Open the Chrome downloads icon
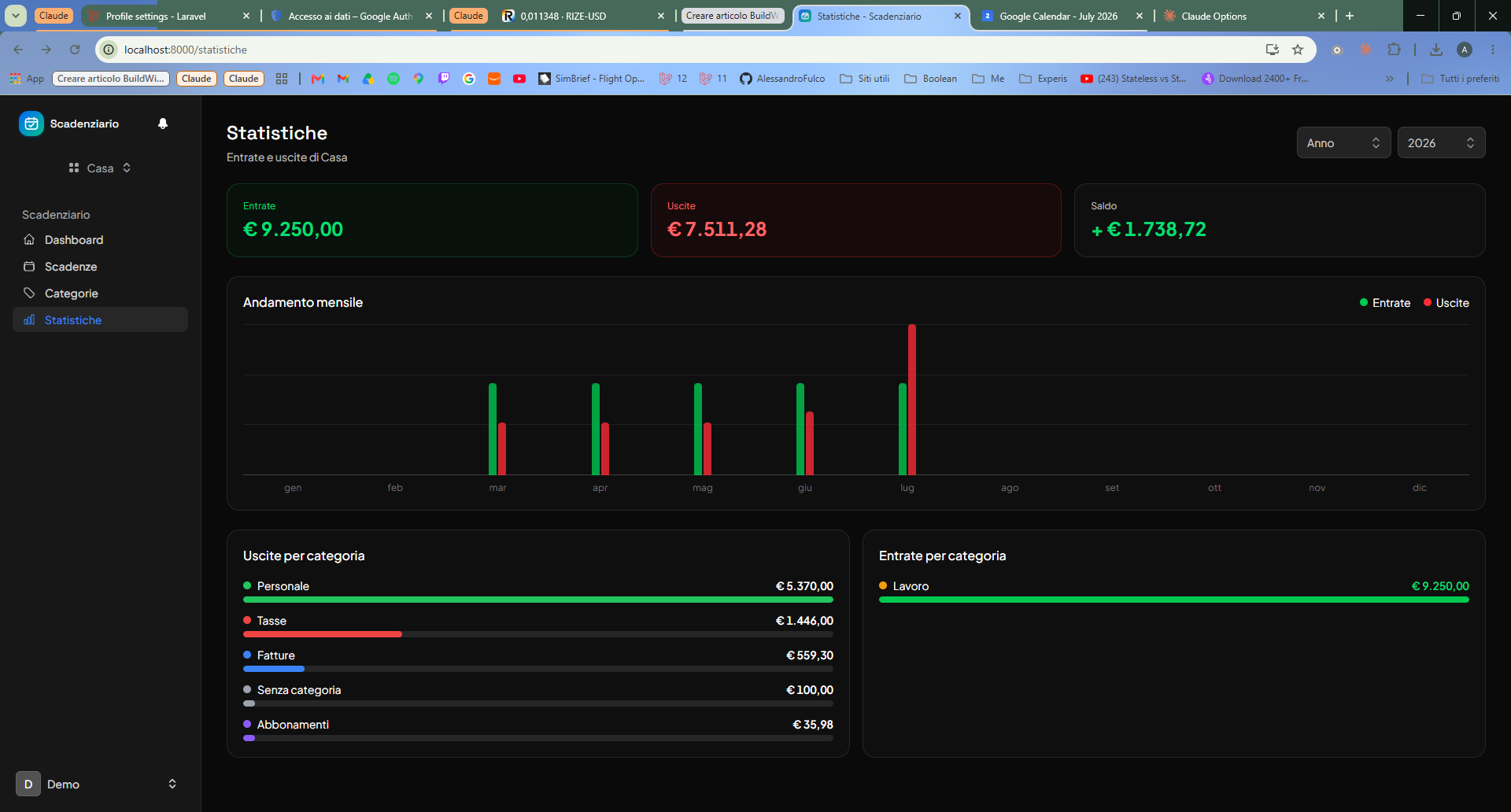This screenshot has height=812, width=1511. [1436, 50]
